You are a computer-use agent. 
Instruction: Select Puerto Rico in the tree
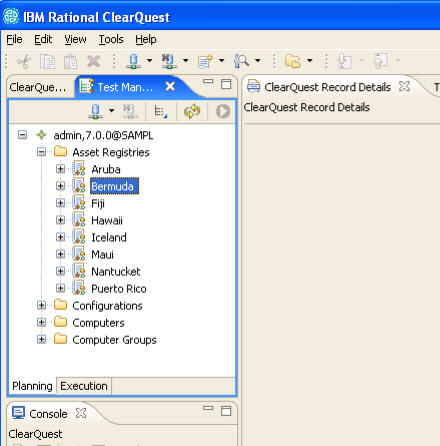point(119,289)
